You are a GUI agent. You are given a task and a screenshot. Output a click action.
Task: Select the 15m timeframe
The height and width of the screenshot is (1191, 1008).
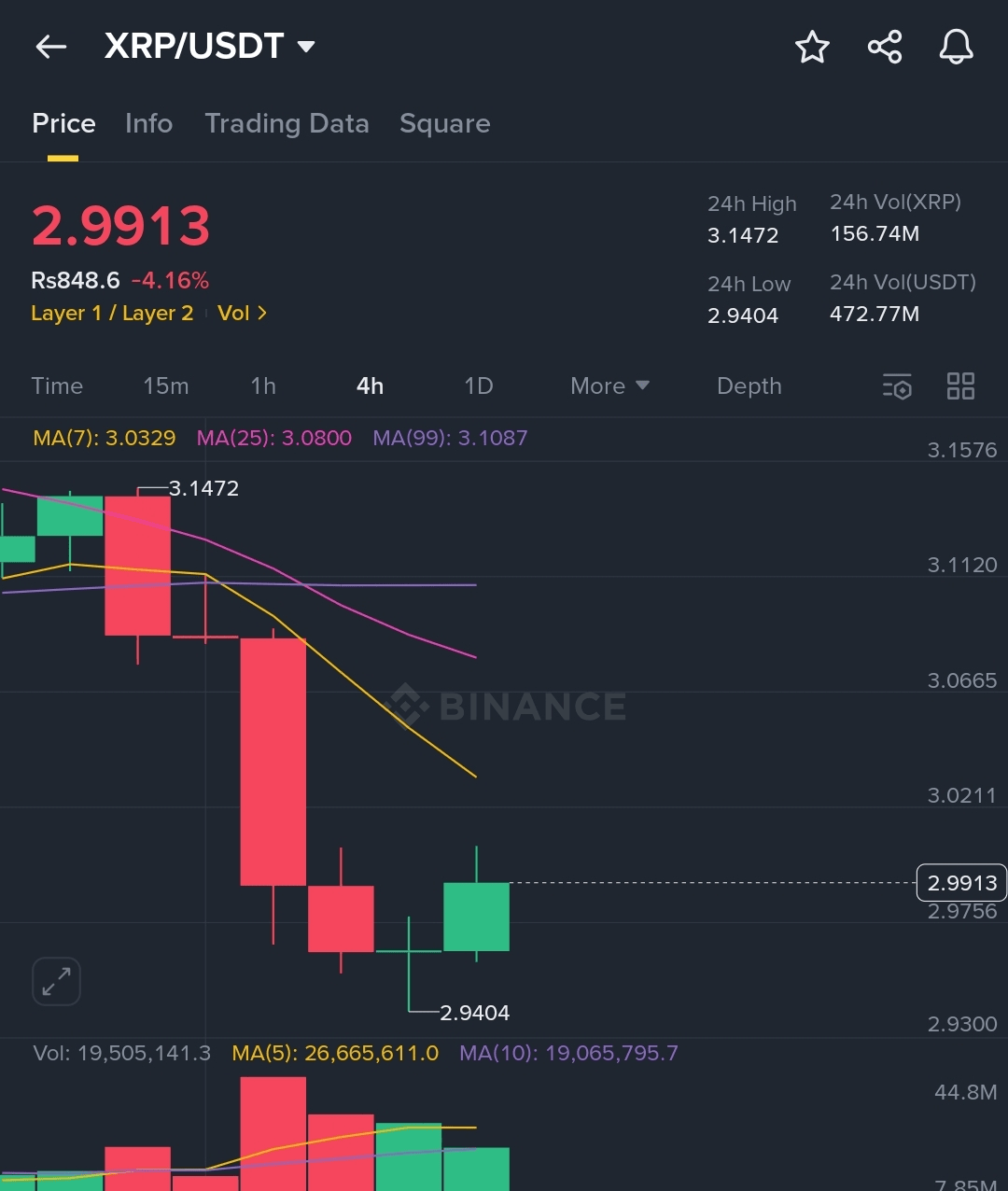(166, 386)
